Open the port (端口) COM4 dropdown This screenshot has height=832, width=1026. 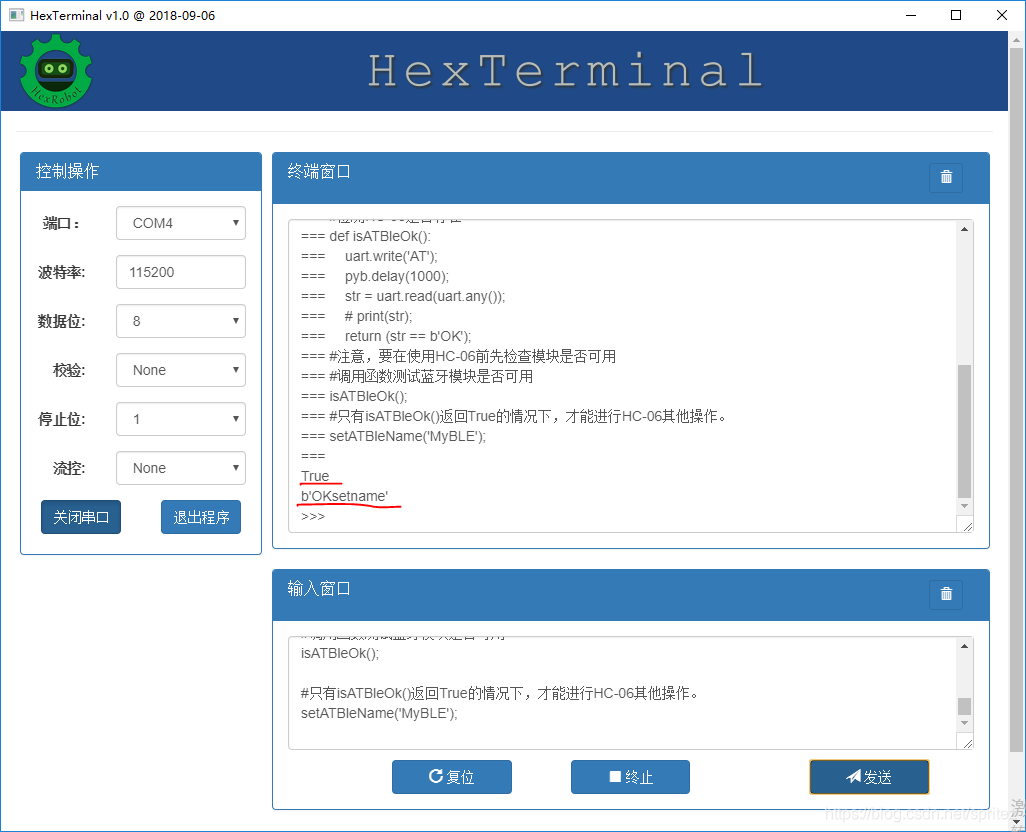181,223
